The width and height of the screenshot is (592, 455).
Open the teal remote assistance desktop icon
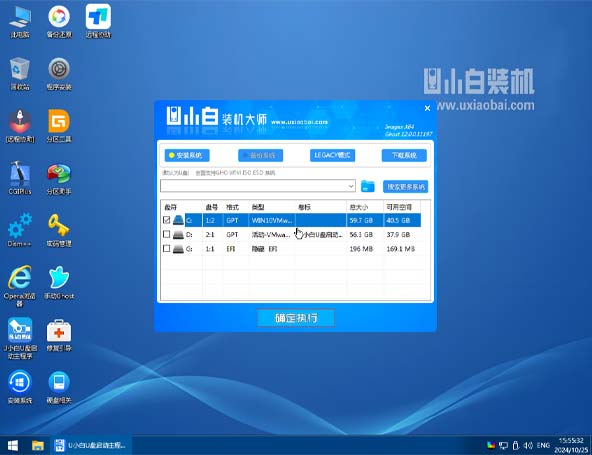pos(98,22)
